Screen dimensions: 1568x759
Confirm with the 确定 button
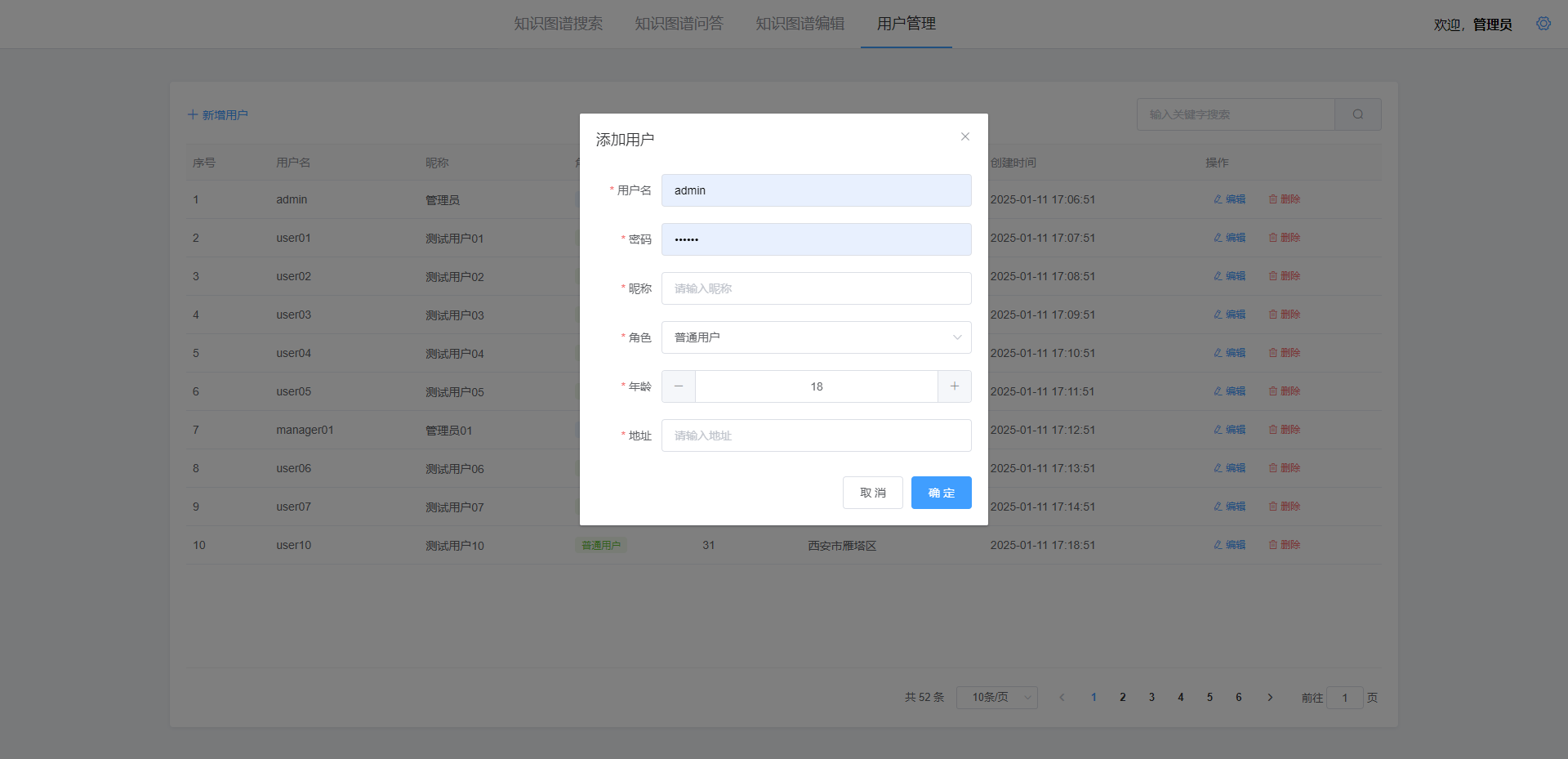tap(942, 493)
